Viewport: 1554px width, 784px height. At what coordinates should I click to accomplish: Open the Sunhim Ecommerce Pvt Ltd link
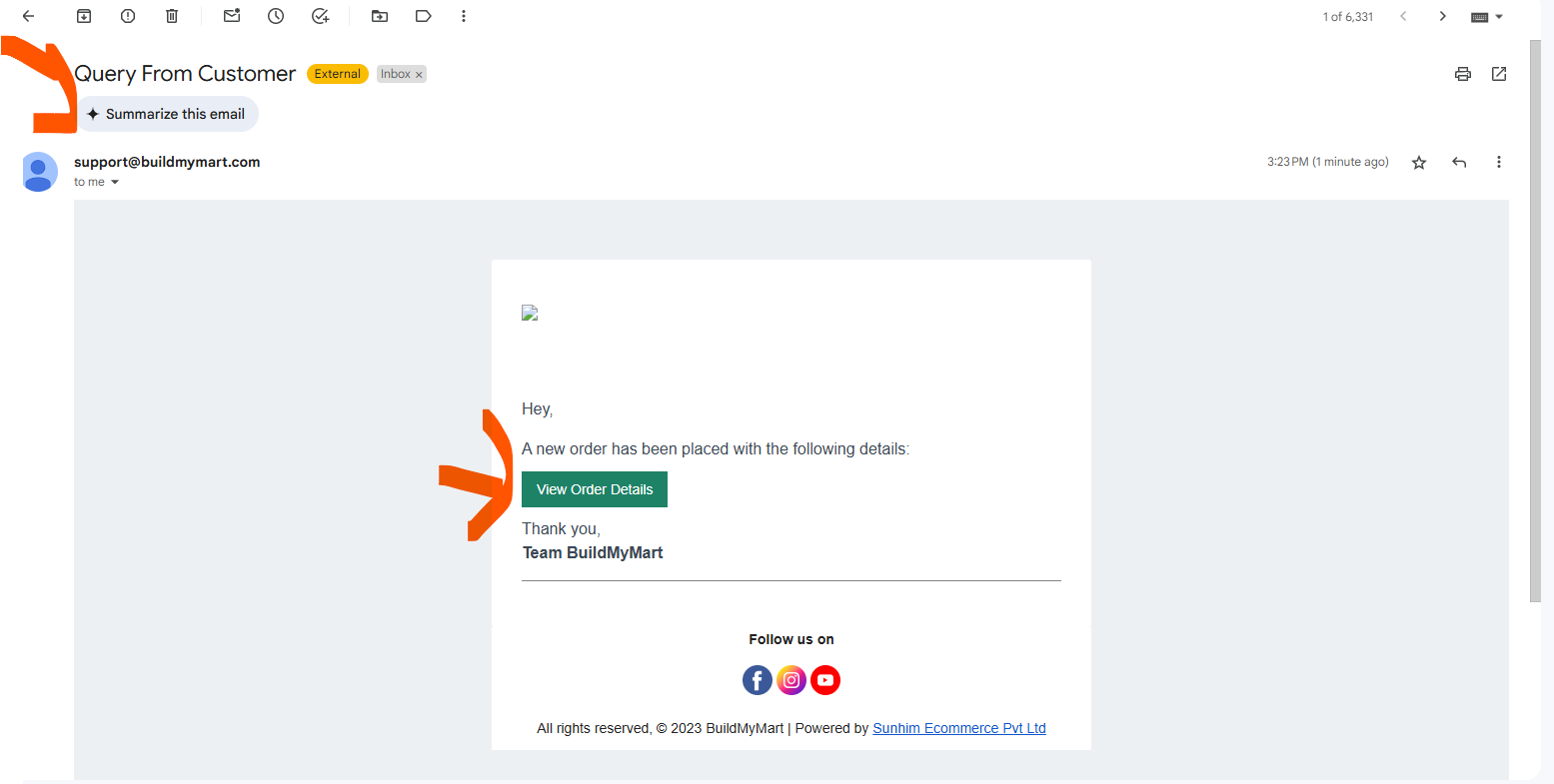tap(959, 728)
